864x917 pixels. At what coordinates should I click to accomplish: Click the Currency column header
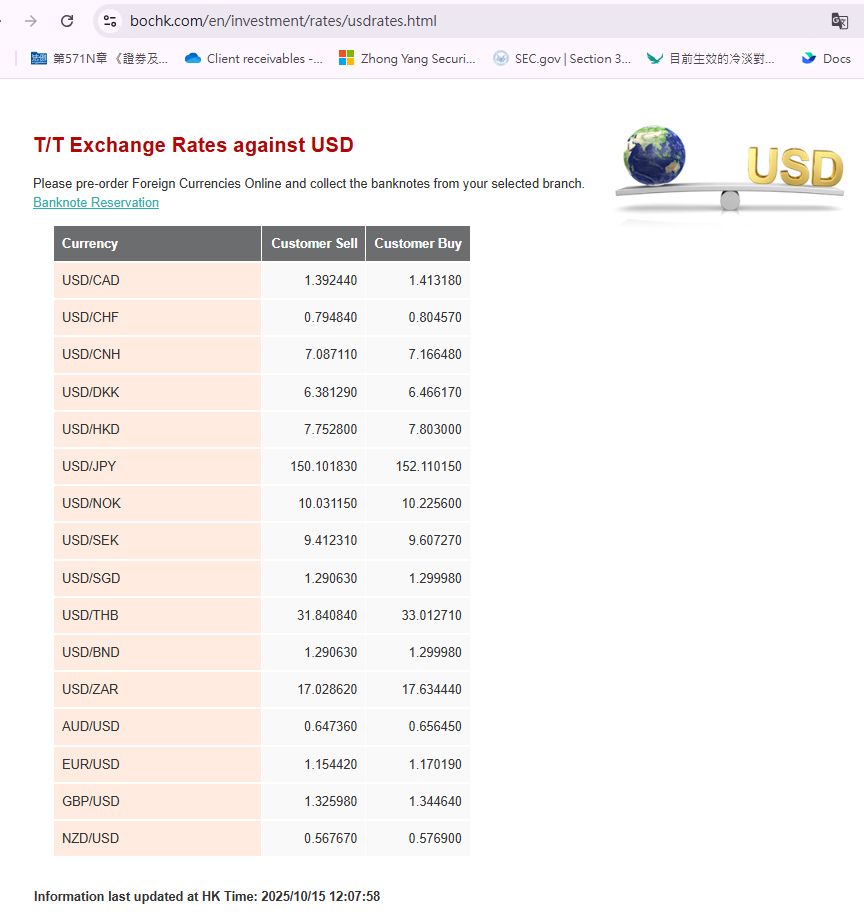(x=90, y=243)
